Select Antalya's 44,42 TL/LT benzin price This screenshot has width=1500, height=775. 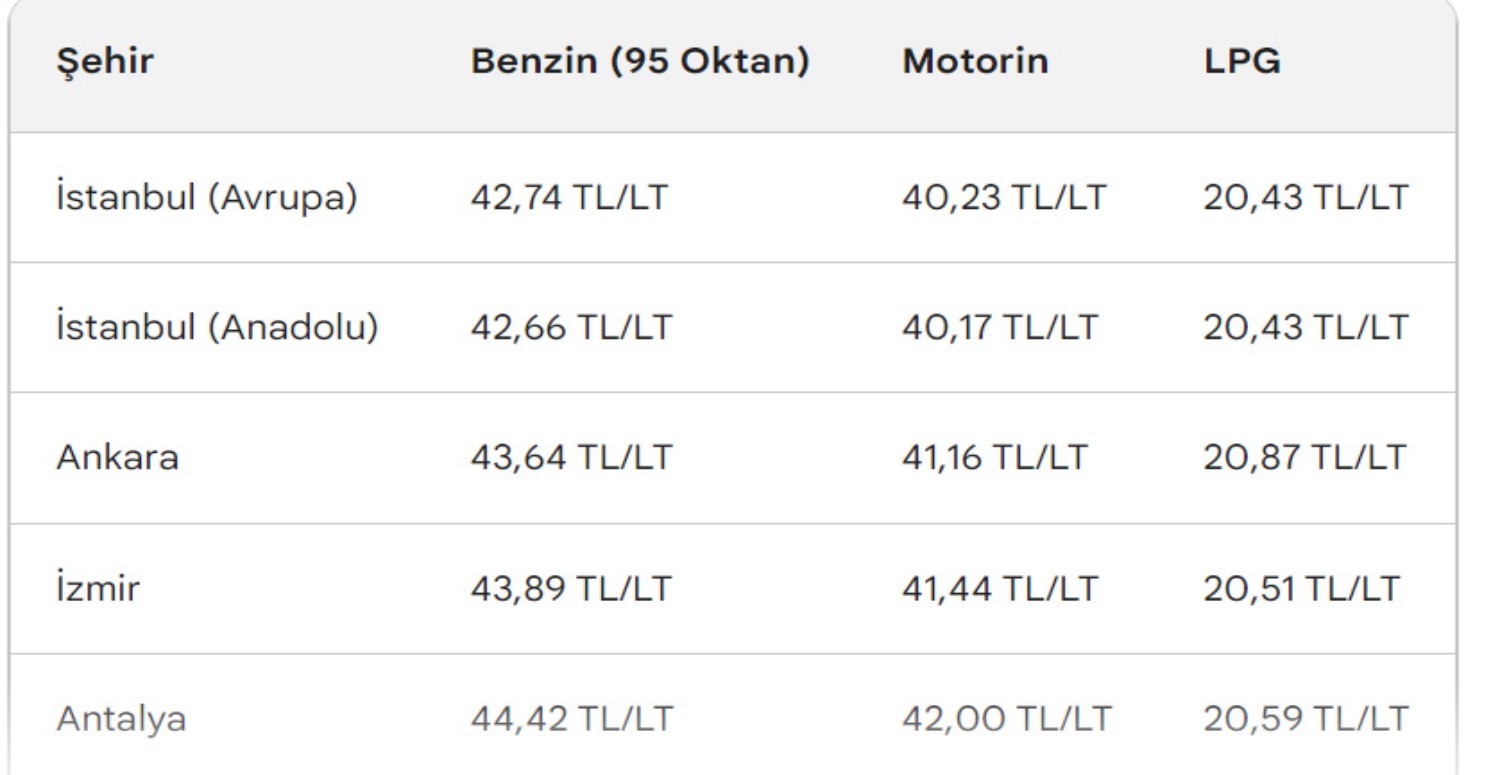[572, 719]
